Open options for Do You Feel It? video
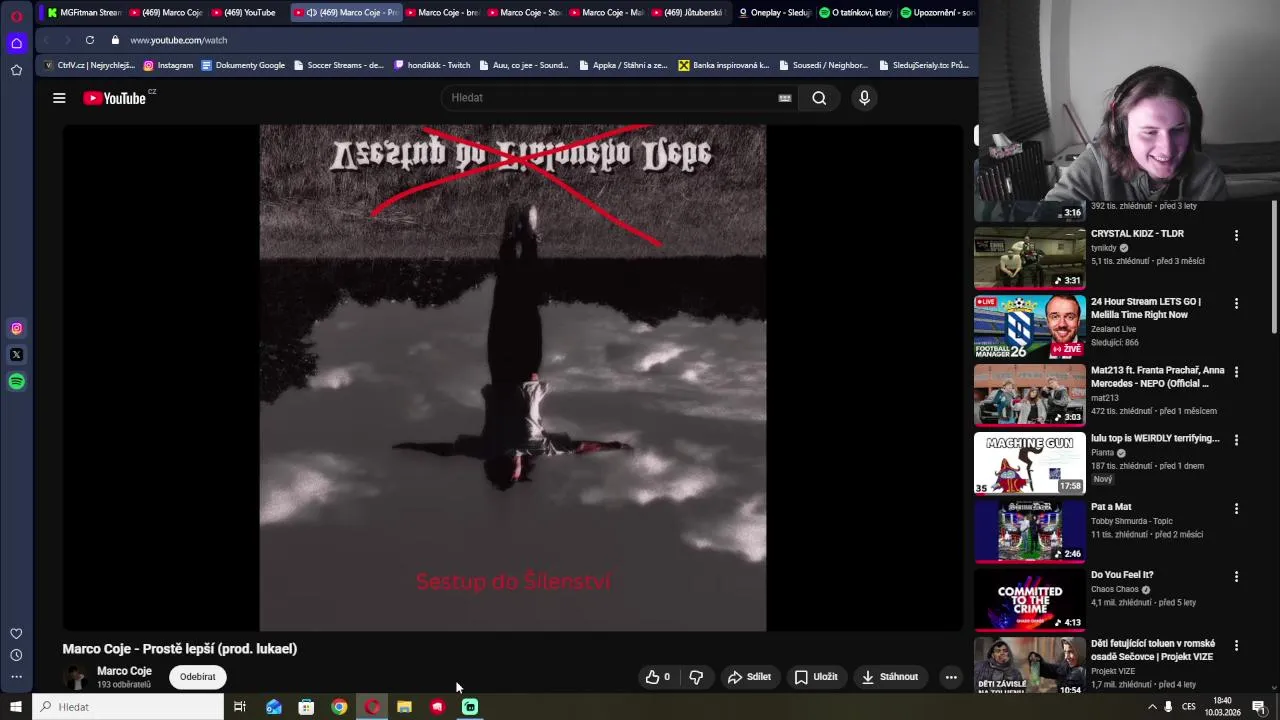Image resolution: width=1280 pixels, height=720 pixels. click(x=1236, y=577)
